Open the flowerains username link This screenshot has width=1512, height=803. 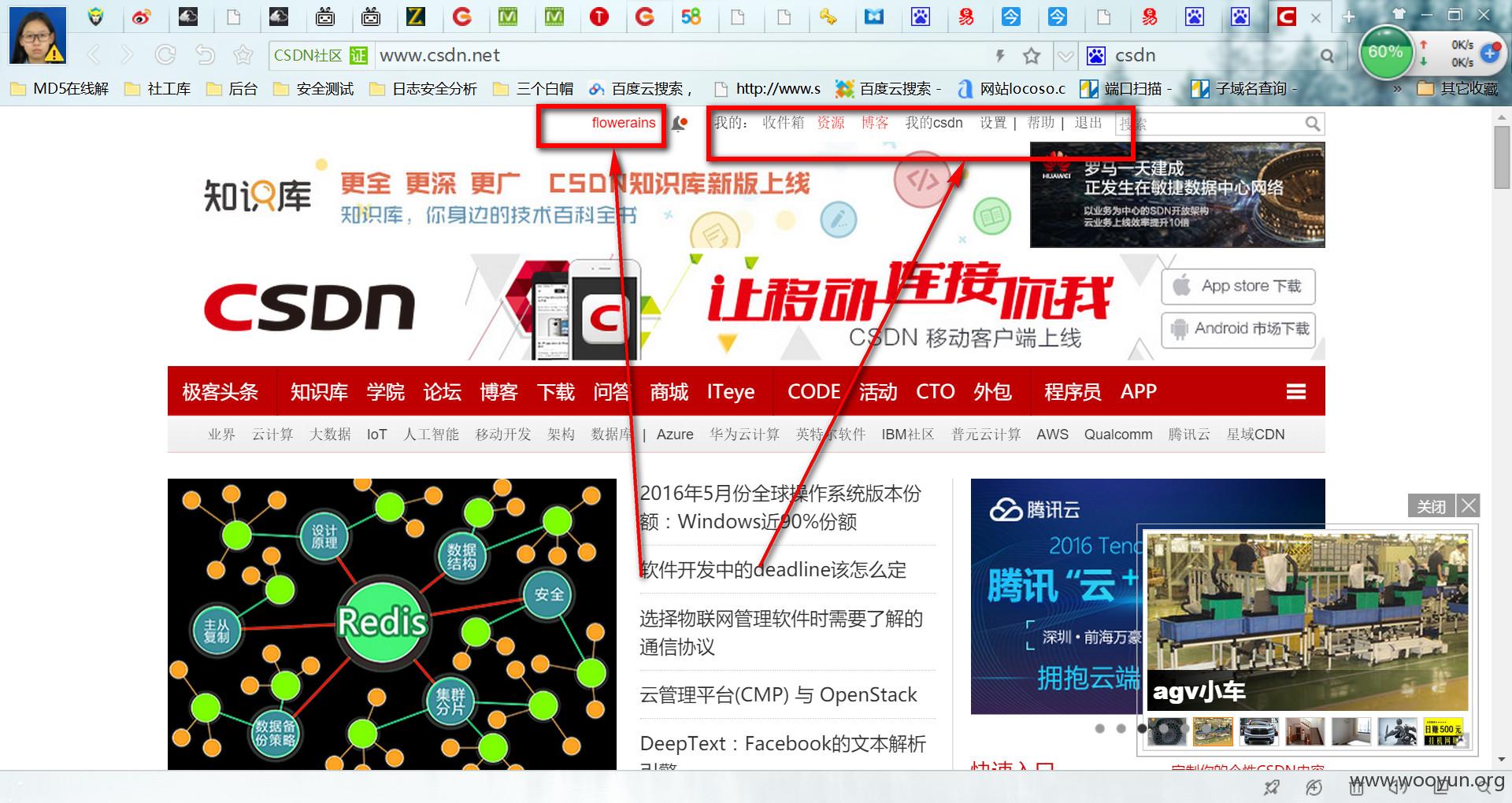(x=624, y=123)
